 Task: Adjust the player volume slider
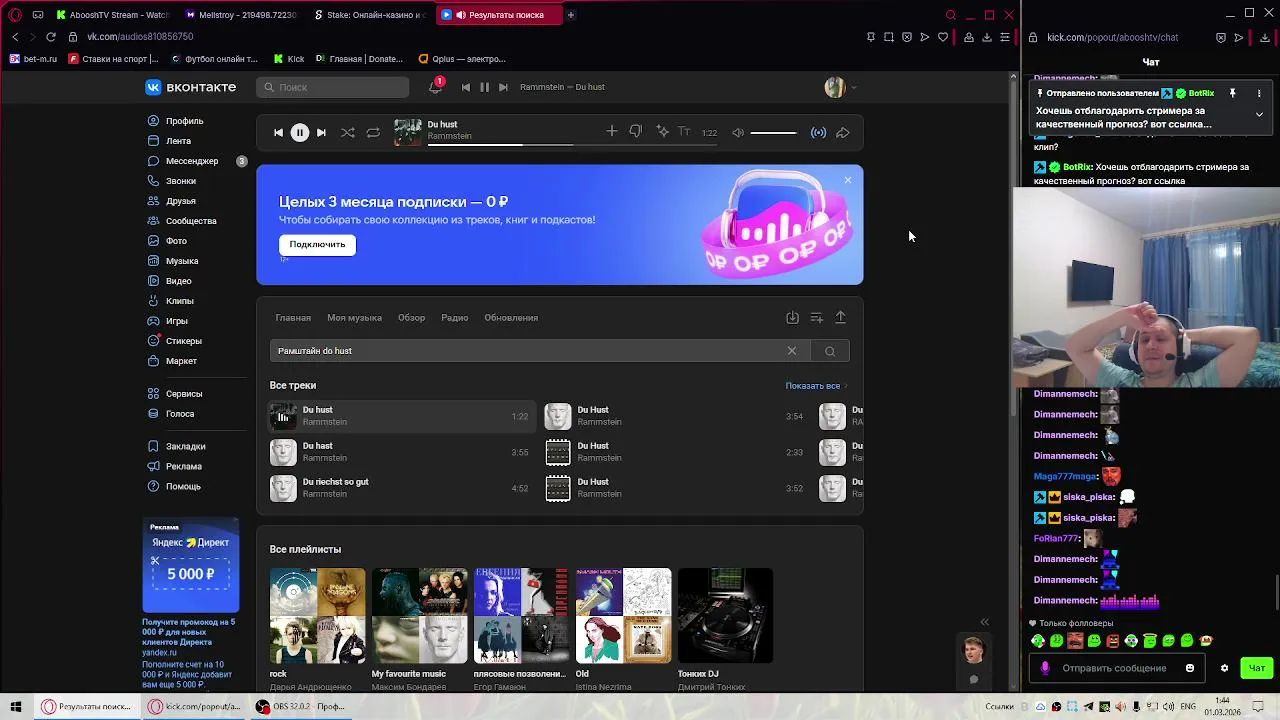pos(773,132)
